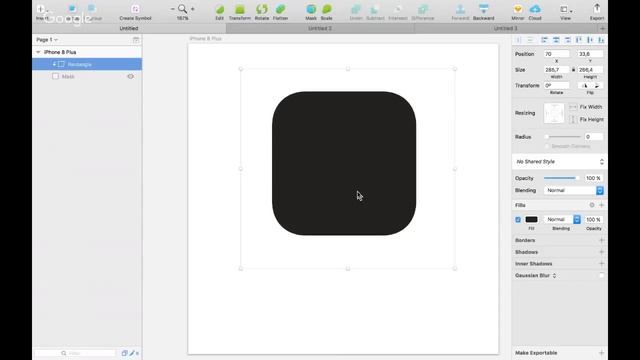Align selected layer to left edge
This screenshot has width=640, height=360.
point(544,40)
